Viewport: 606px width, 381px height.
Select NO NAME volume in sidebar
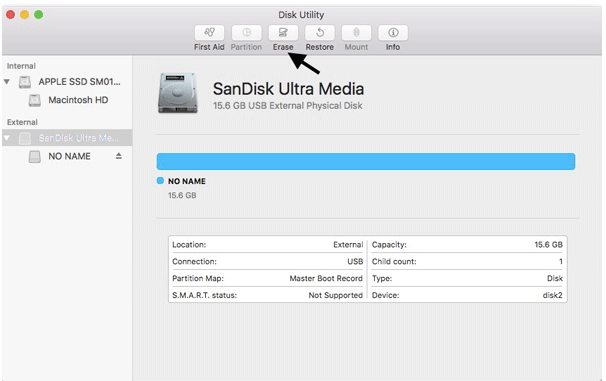click(69, 156)
